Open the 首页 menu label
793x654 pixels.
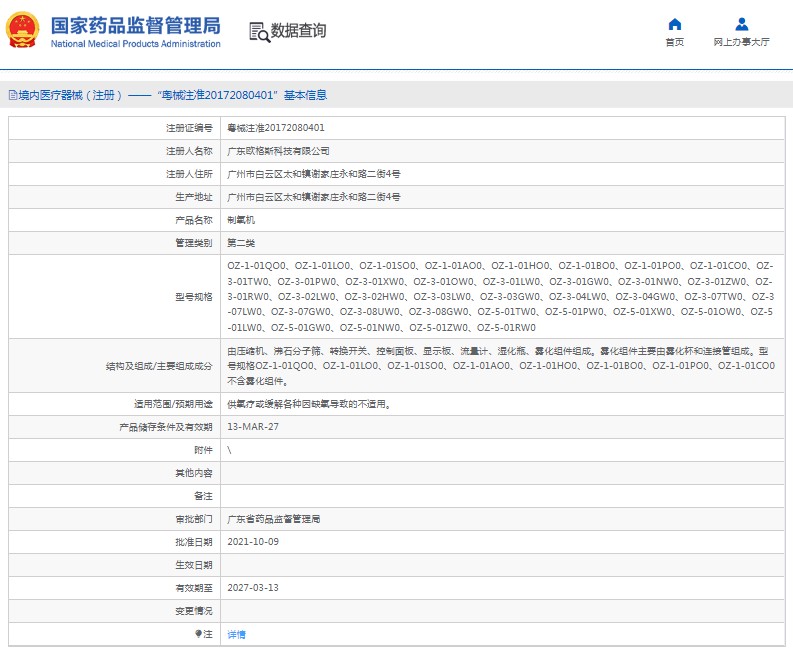pyautogui.click(x=675, y=42)
